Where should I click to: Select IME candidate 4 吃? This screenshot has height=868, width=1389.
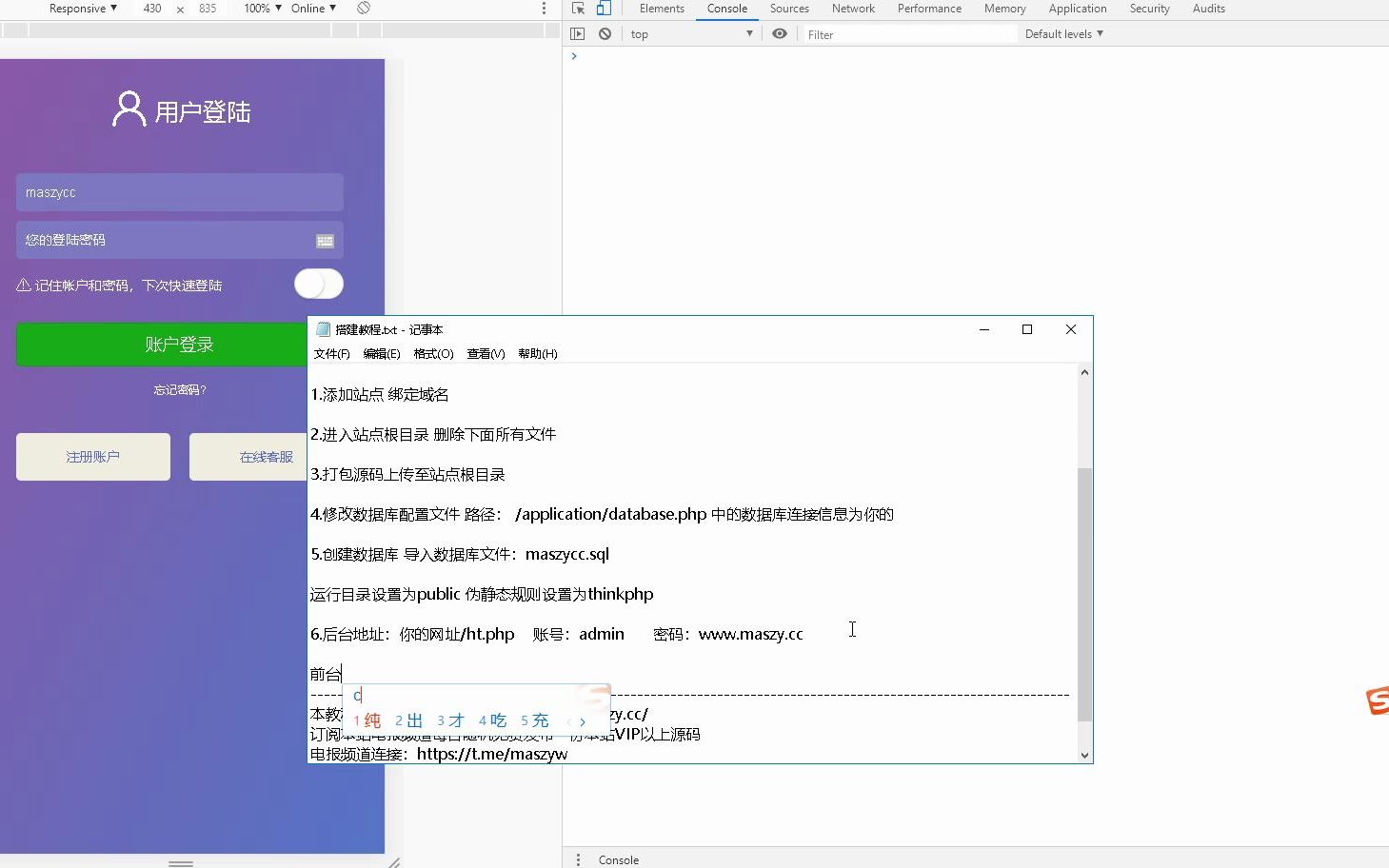tap(492, 721)
